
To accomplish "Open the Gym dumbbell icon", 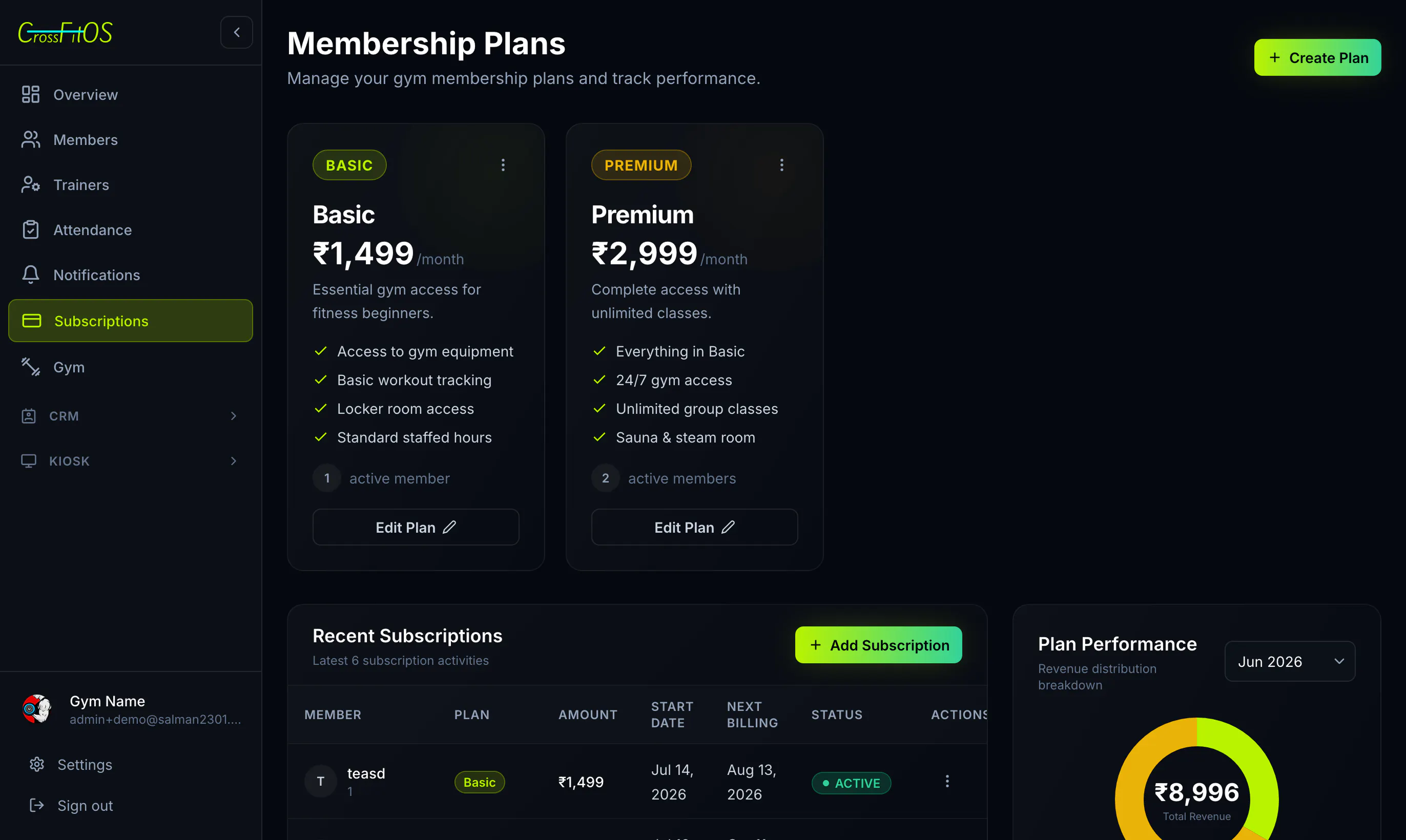I will pyautogui.click(x=31, y=367).
